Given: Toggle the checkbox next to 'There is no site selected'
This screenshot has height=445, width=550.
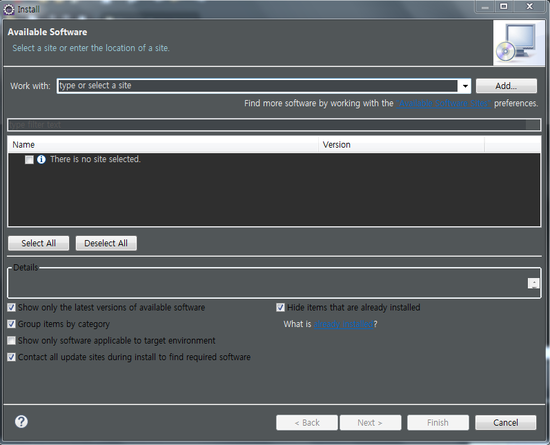Looking at the screenshot, I should point(29,160).
